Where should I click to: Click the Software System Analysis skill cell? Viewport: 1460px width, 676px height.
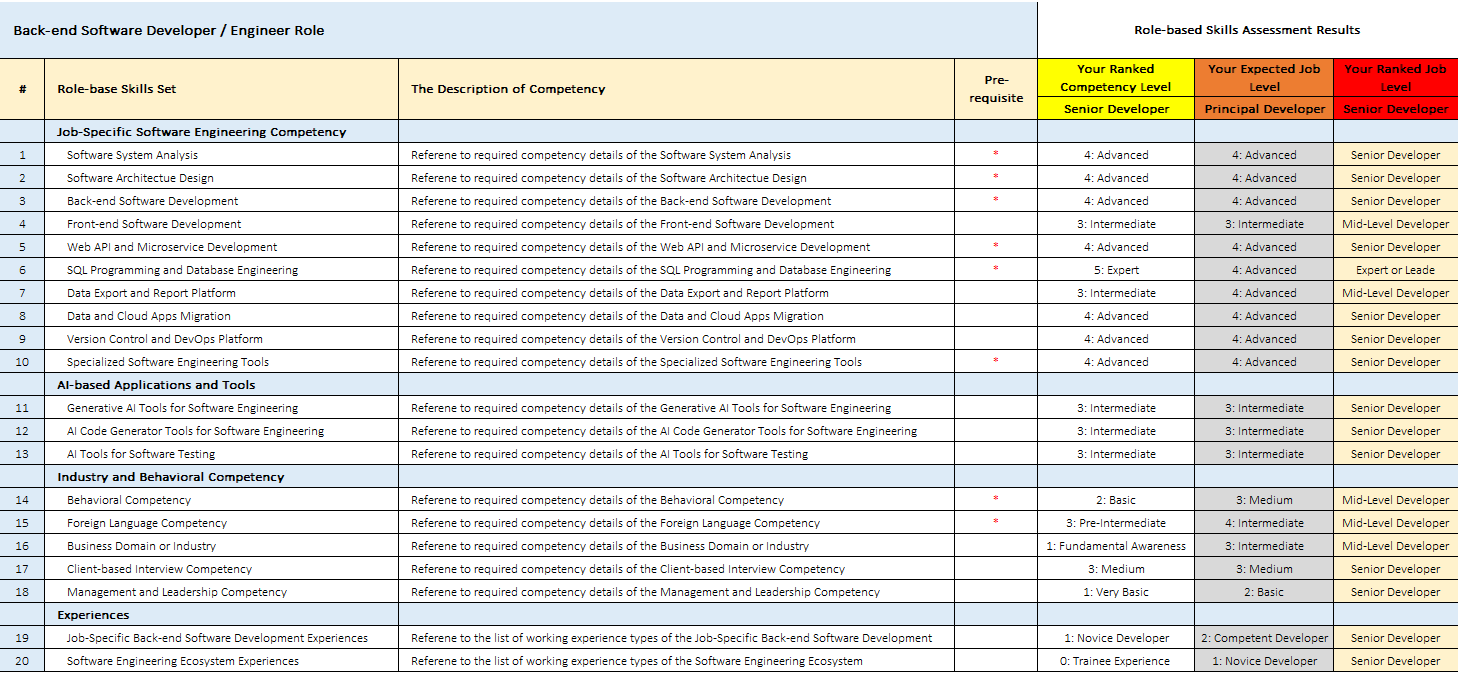pos(132,155)
